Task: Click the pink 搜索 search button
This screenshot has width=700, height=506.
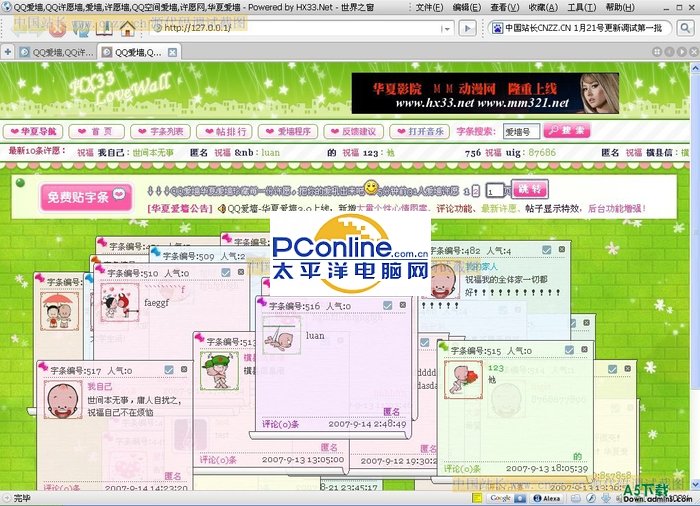Action: tap(567, 130)
